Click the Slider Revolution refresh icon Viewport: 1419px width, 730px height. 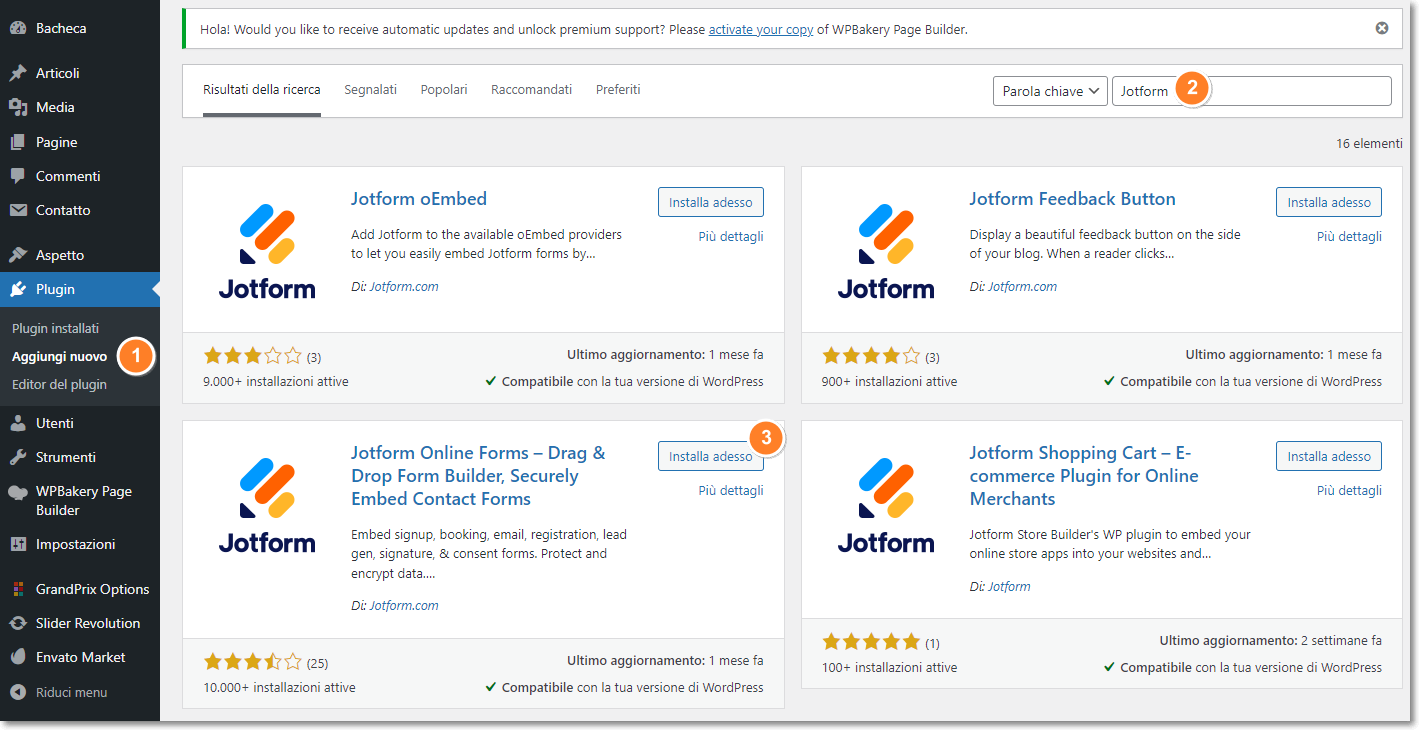(18, 623)
